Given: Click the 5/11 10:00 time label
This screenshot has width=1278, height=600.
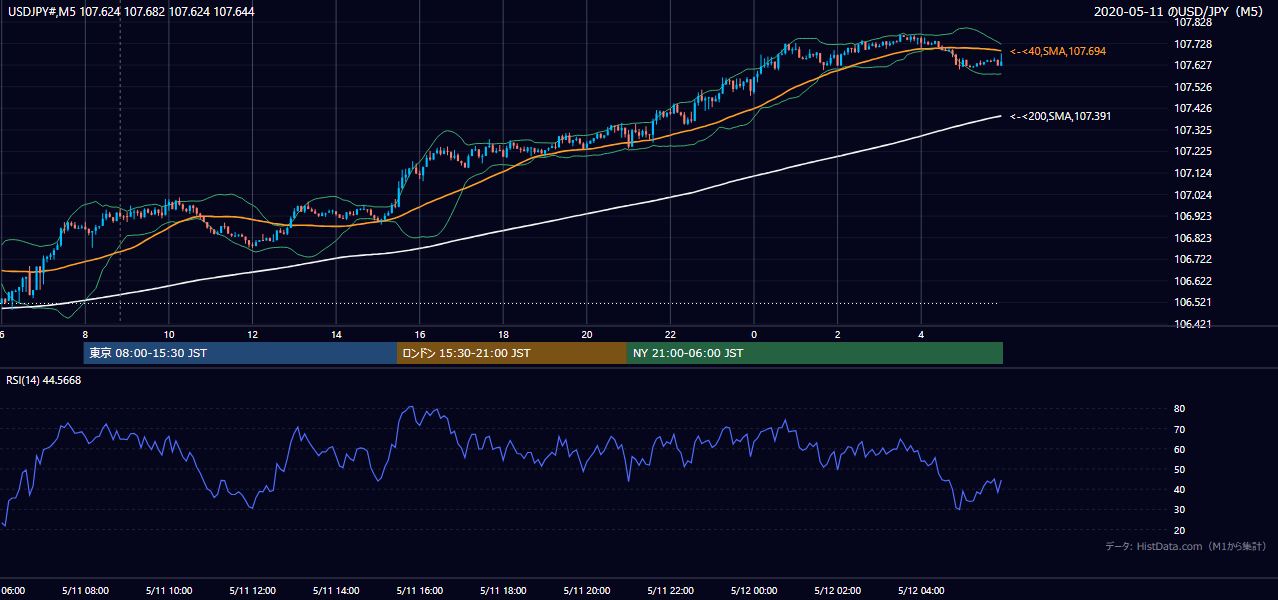Looking at the screenshot, I should coord(169,591).
